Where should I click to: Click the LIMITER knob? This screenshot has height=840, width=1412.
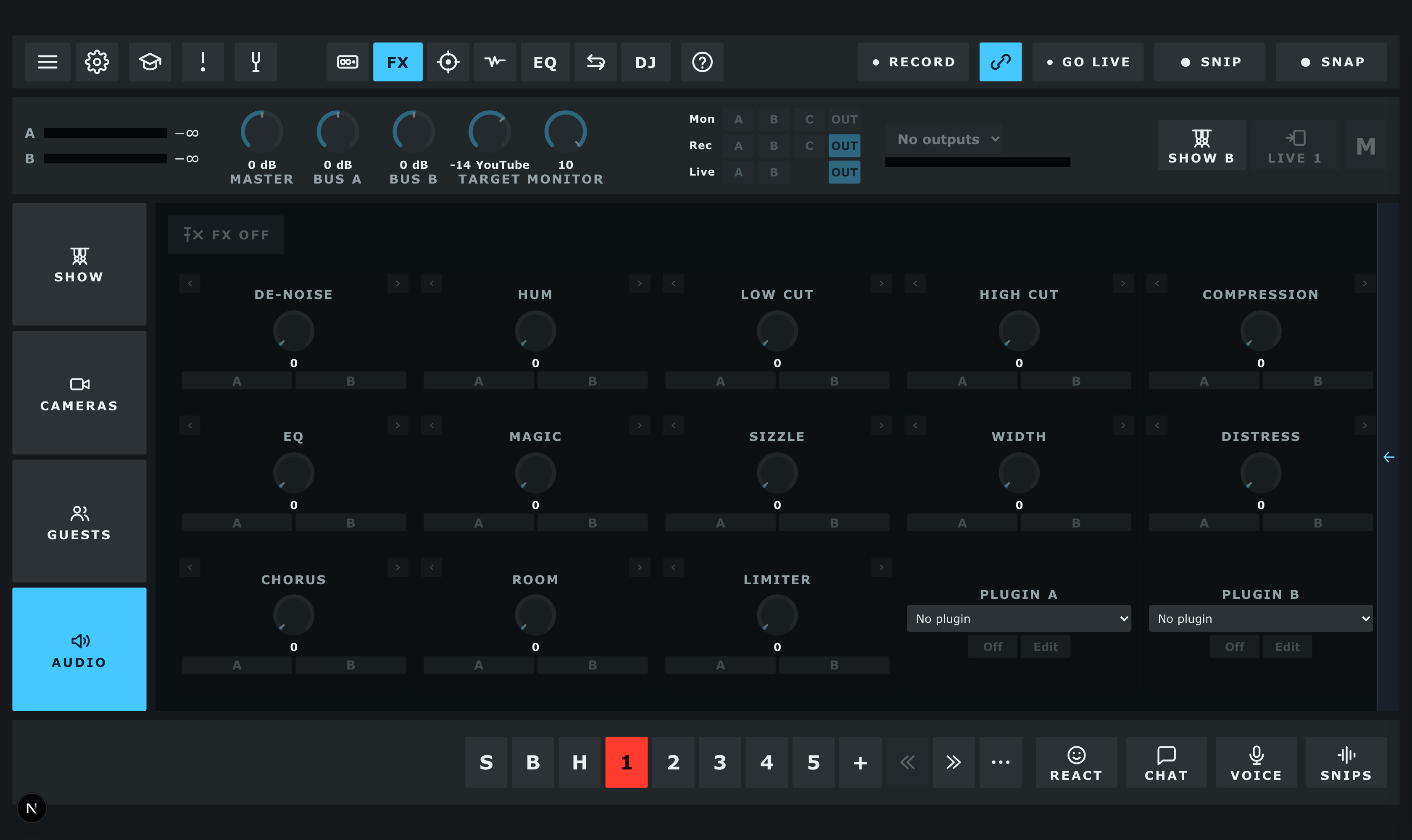[x=777, y=615]
